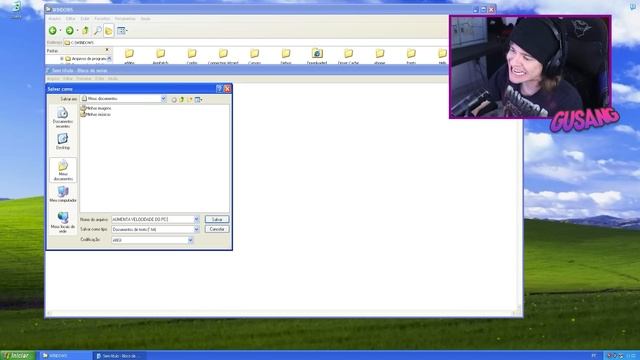Open the Ajuda menu in explorer
Screen dimensions: 640x360
[145, 19]
